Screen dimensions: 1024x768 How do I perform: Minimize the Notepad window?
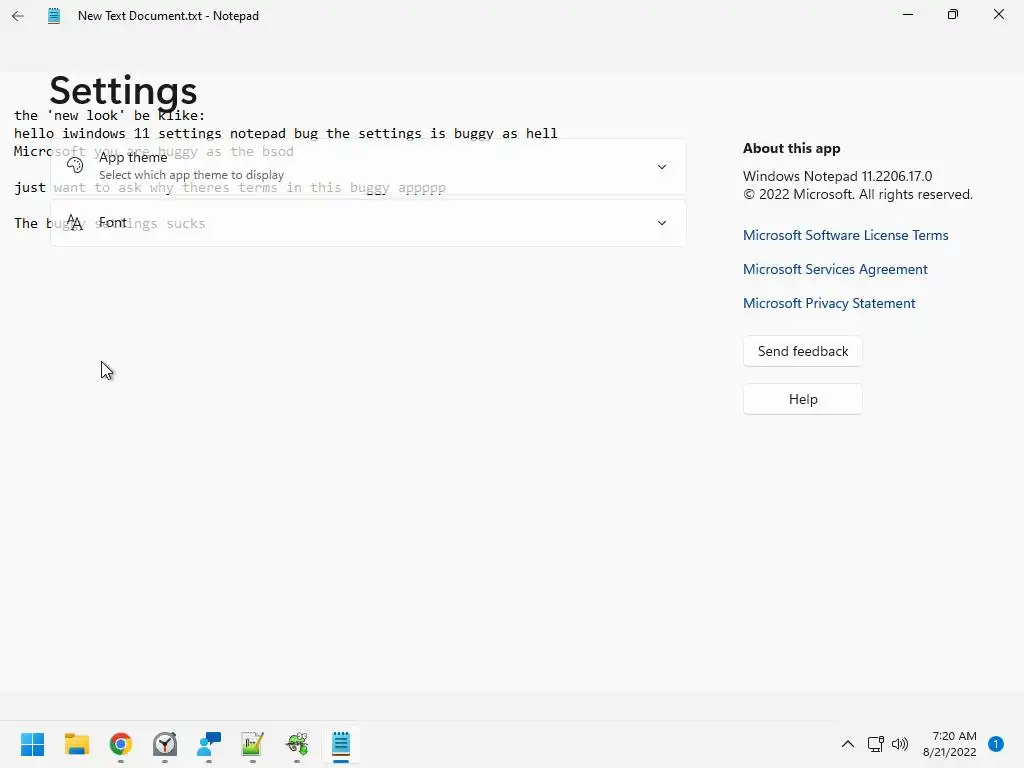[x=908, y=14]
